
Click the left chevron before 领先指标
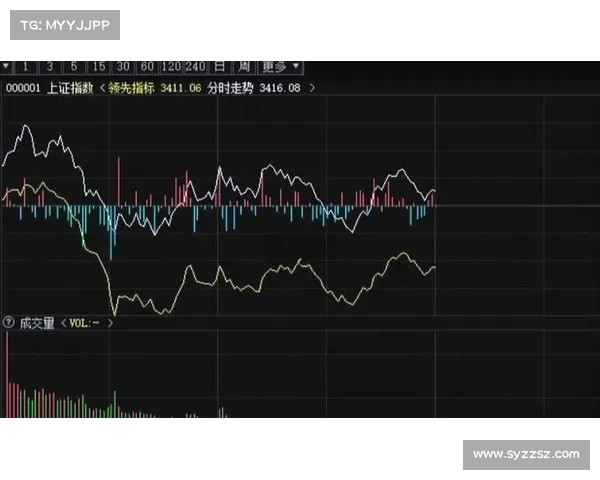102,88
